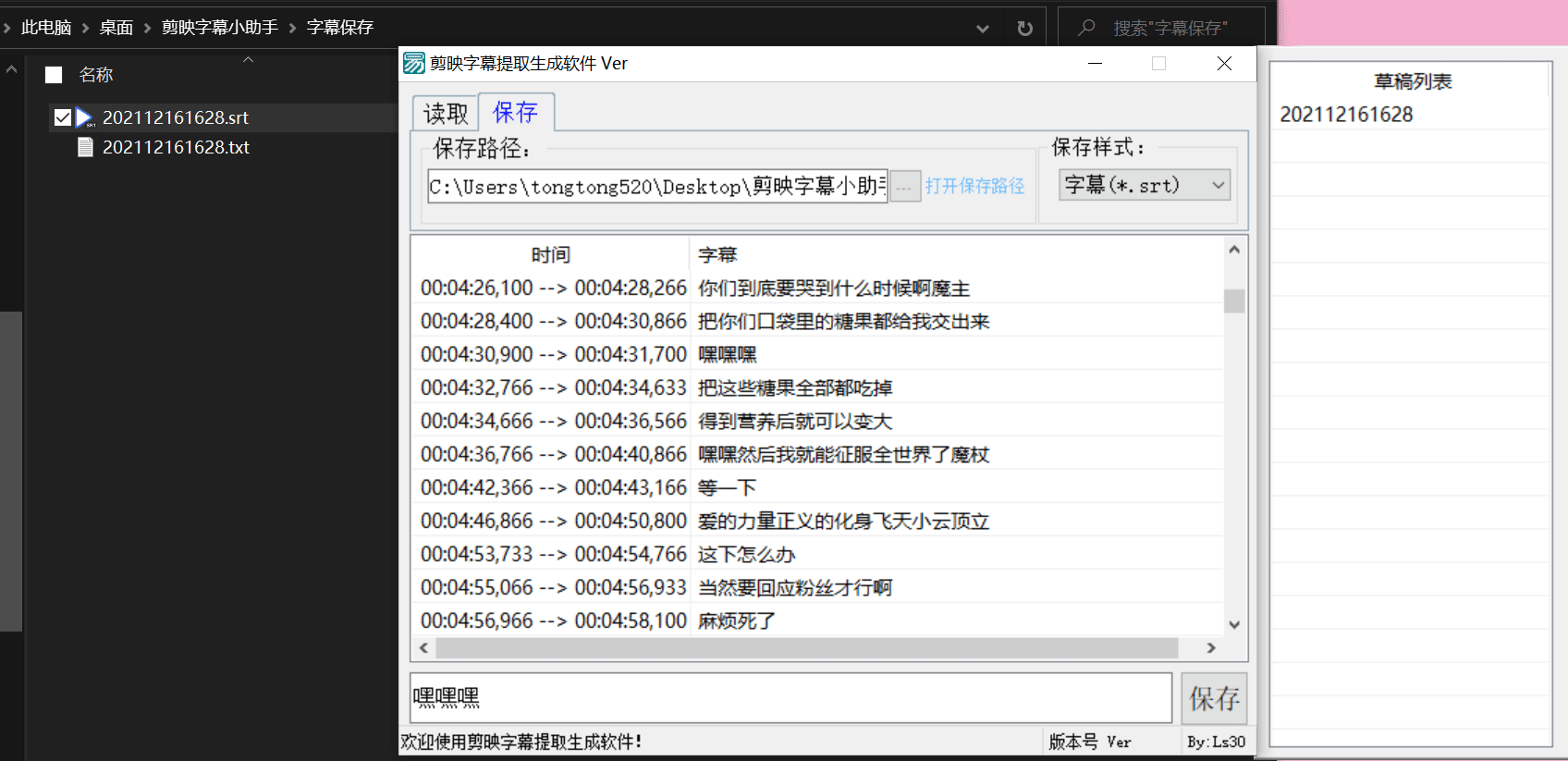Open the chevron after 此电脑 in the breadcrumb
Screen dimensions: 1568x761
(x=85, y=28)
